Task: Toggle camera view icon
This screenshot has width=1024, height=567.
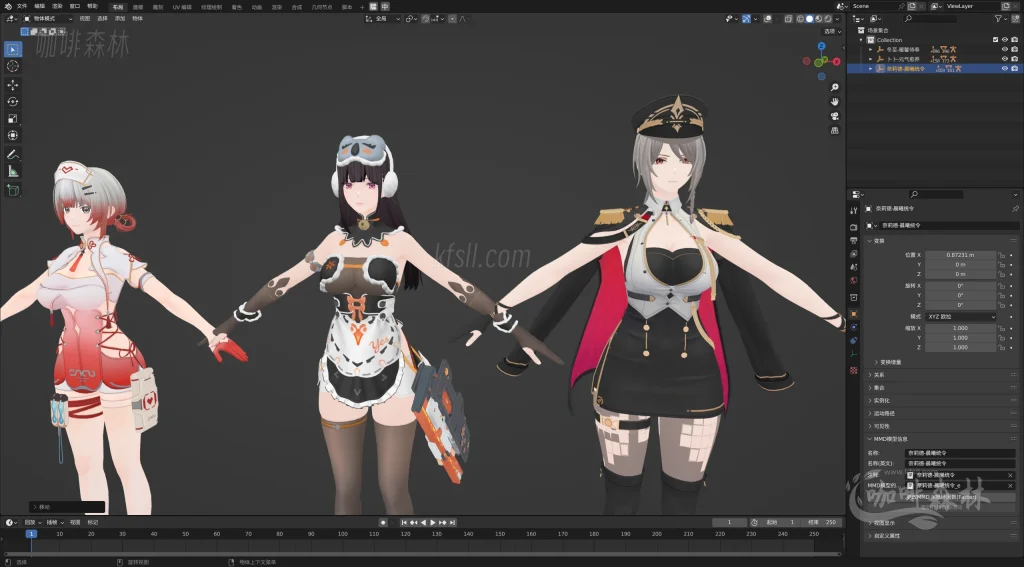Action: pos(835,116)
